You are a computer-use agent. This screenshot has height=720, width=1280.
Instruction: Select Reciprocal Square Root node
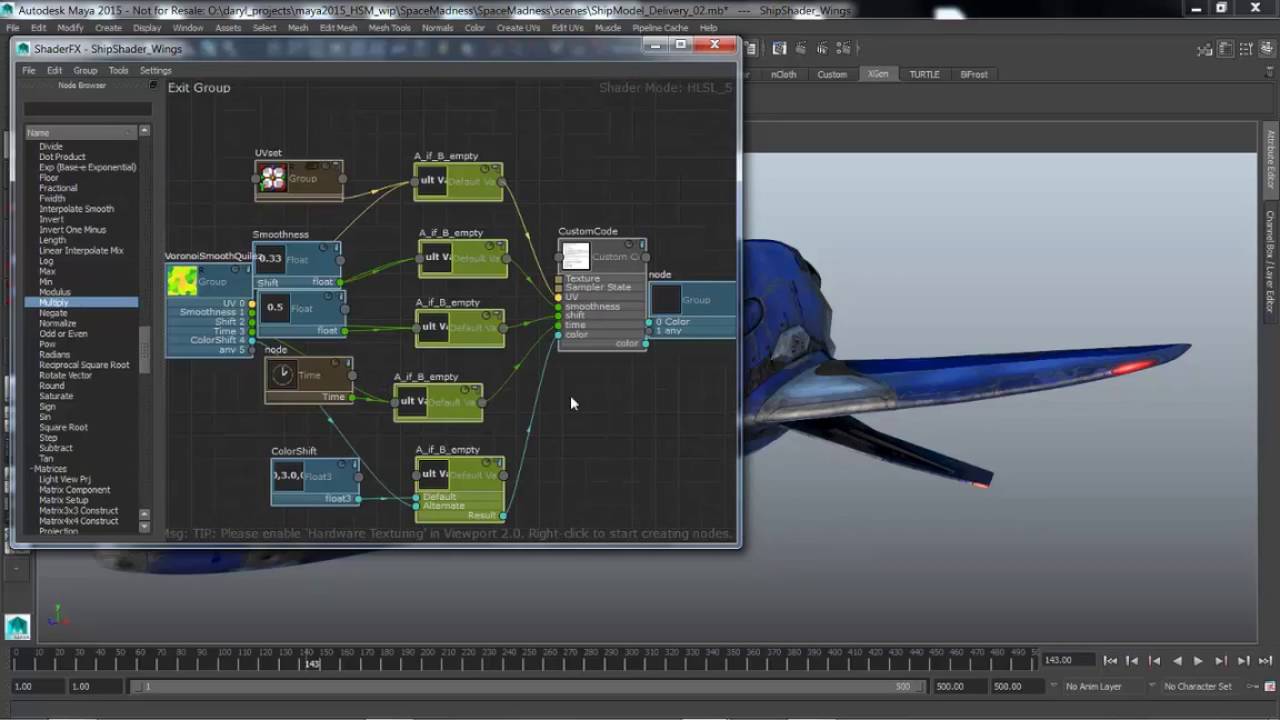(84, 365)
